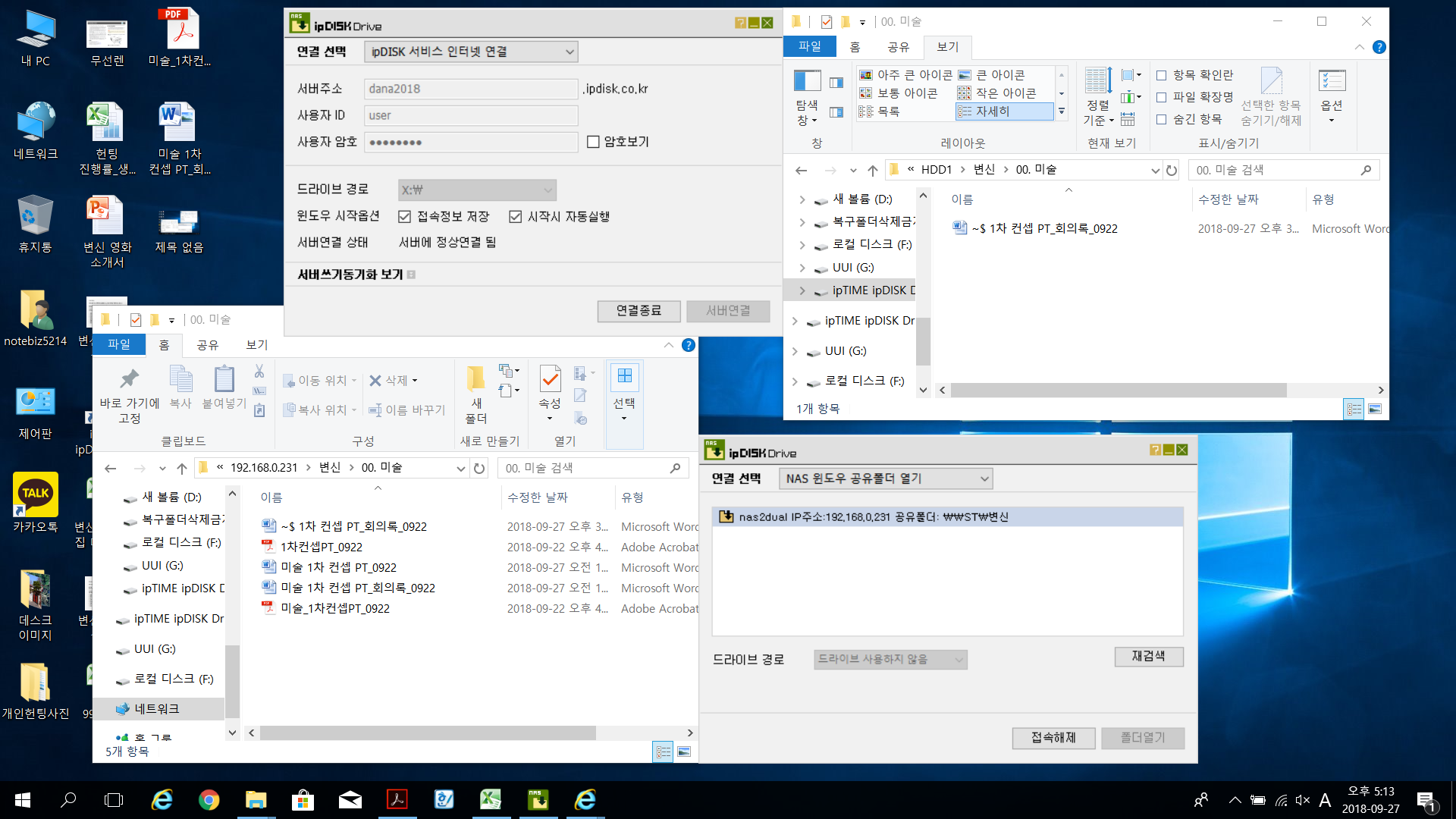Click the 접속해제 button
The width and height of the screenshot is (1456, 819).
pos(1053,738)
